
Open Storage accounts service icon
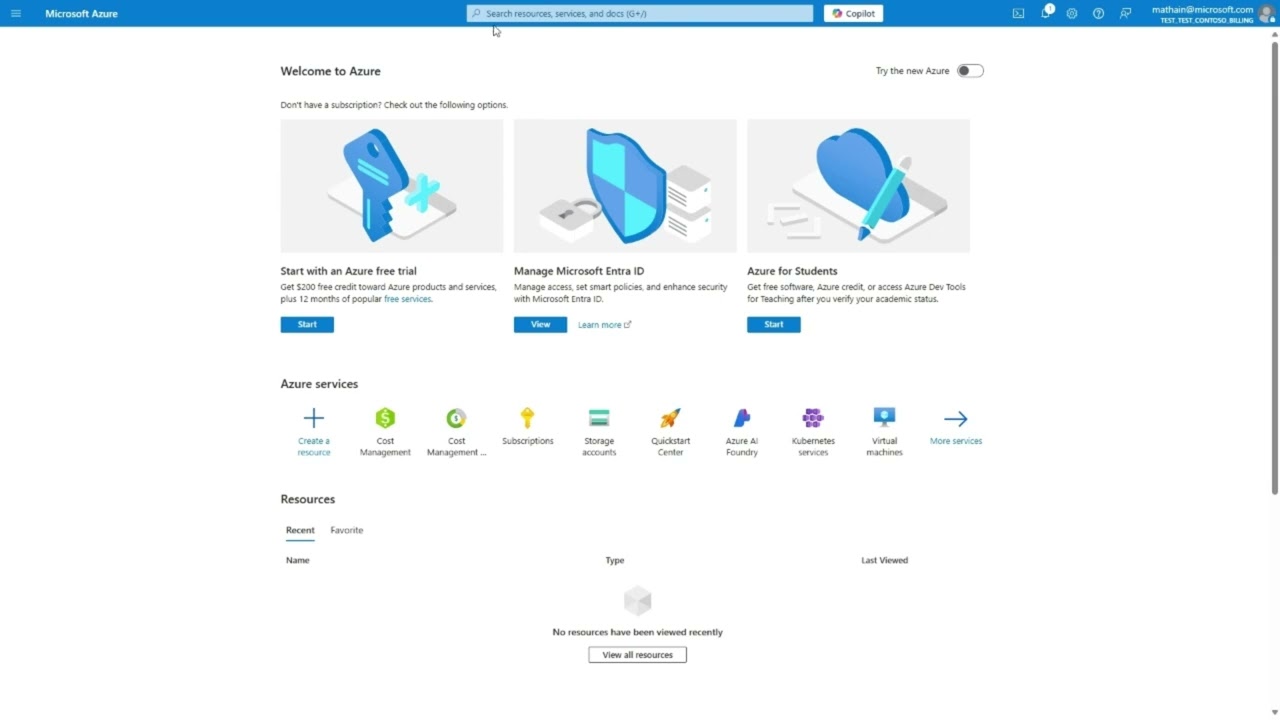pyautogui.click(x=599, y=418)
